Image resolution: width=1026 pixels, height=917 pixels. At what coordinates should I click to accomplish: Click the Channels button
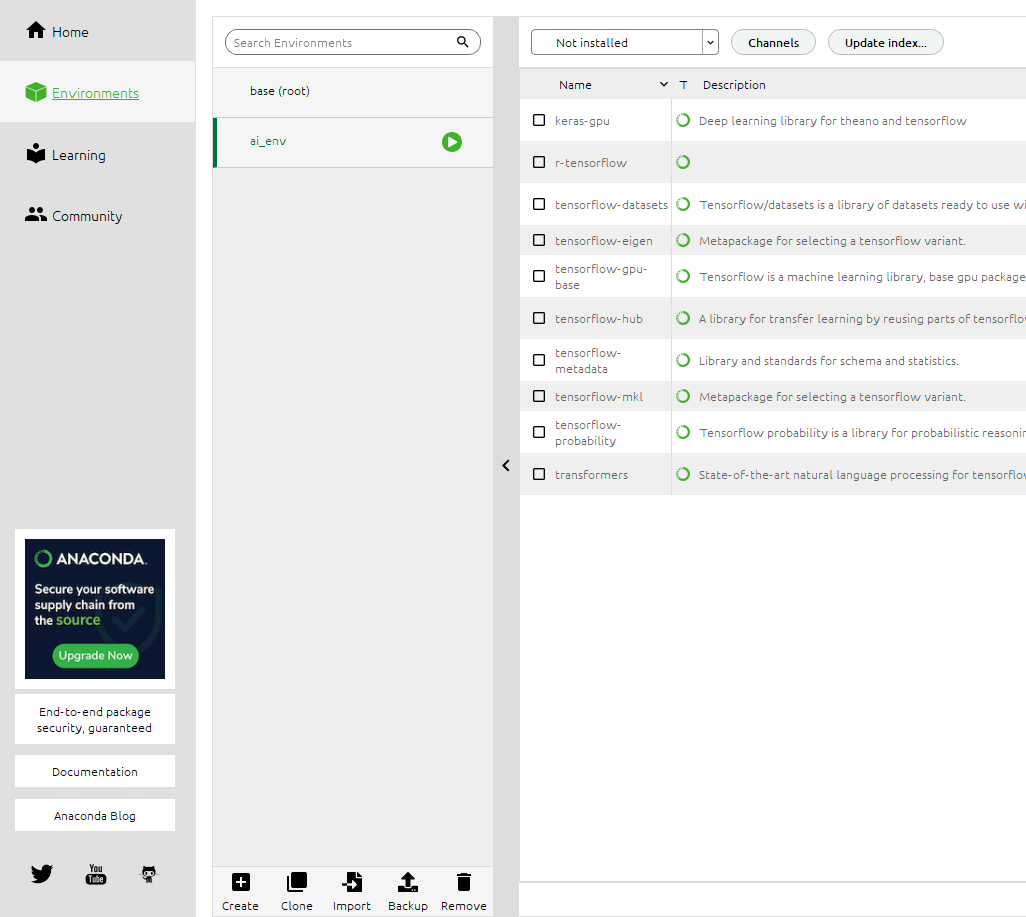pyautogui.click(x=773, y=43)
